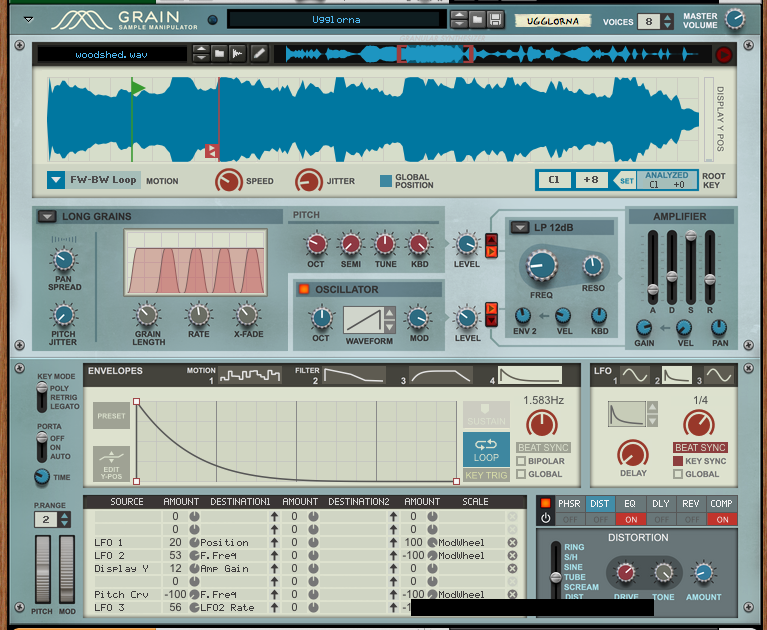Click the browse sample folder icon

coord(219,53)
